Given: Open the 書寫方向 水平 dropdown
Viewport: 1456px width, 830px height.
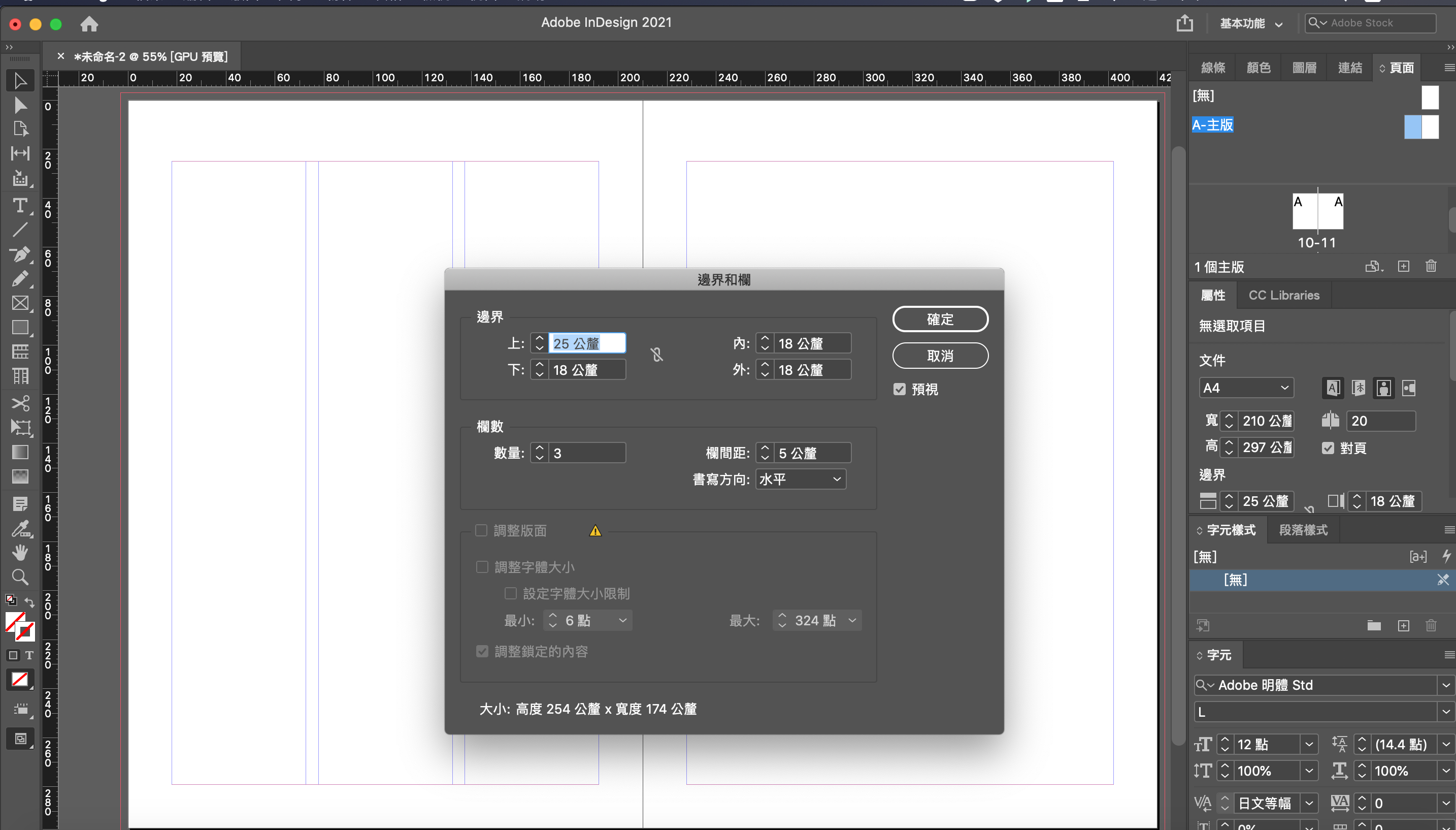Looking at the screenshot, I should (801, 480).
